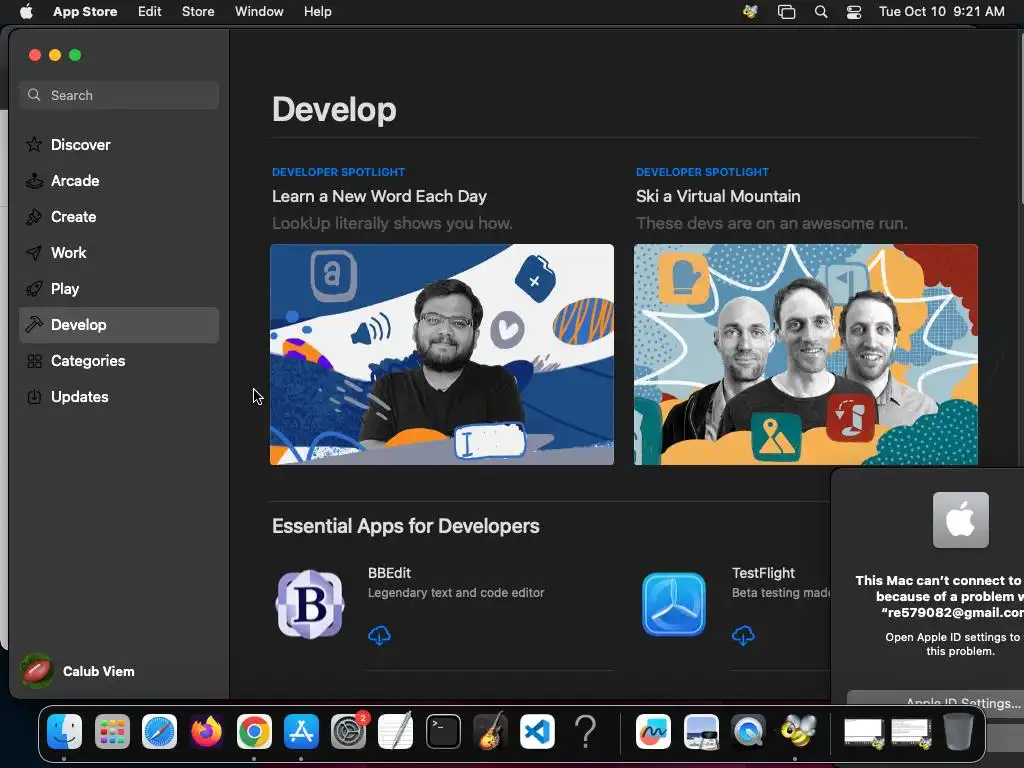The width and height of the screenshot is (1024, 768).
Task: Open System Settings from the Dock
Action: 349,731
